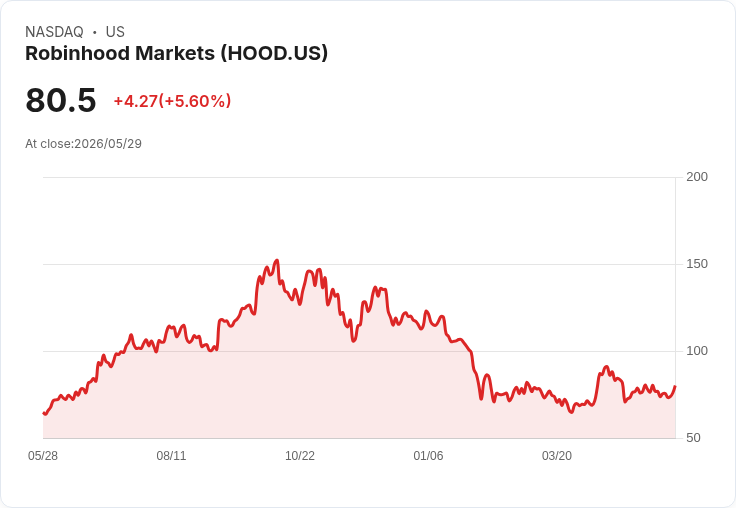The image size is (736, 508).
Task: Click the 01/06 date axis label
Action: 428,456
